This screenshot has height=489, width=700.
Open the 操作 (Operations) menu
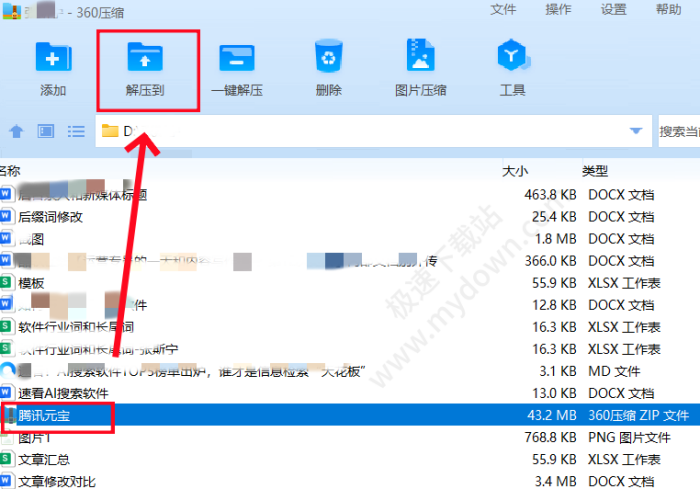pyautogui.click(x=558, y=9)
